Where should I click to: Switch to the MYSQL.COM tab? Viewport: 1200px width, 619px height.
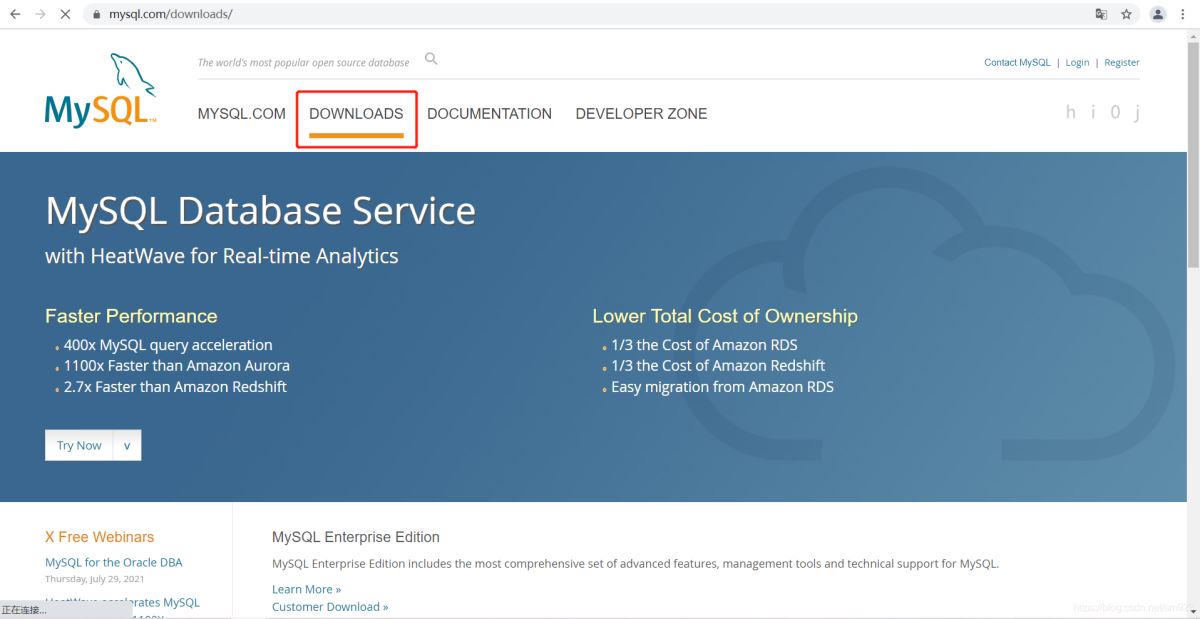(241, 114)
